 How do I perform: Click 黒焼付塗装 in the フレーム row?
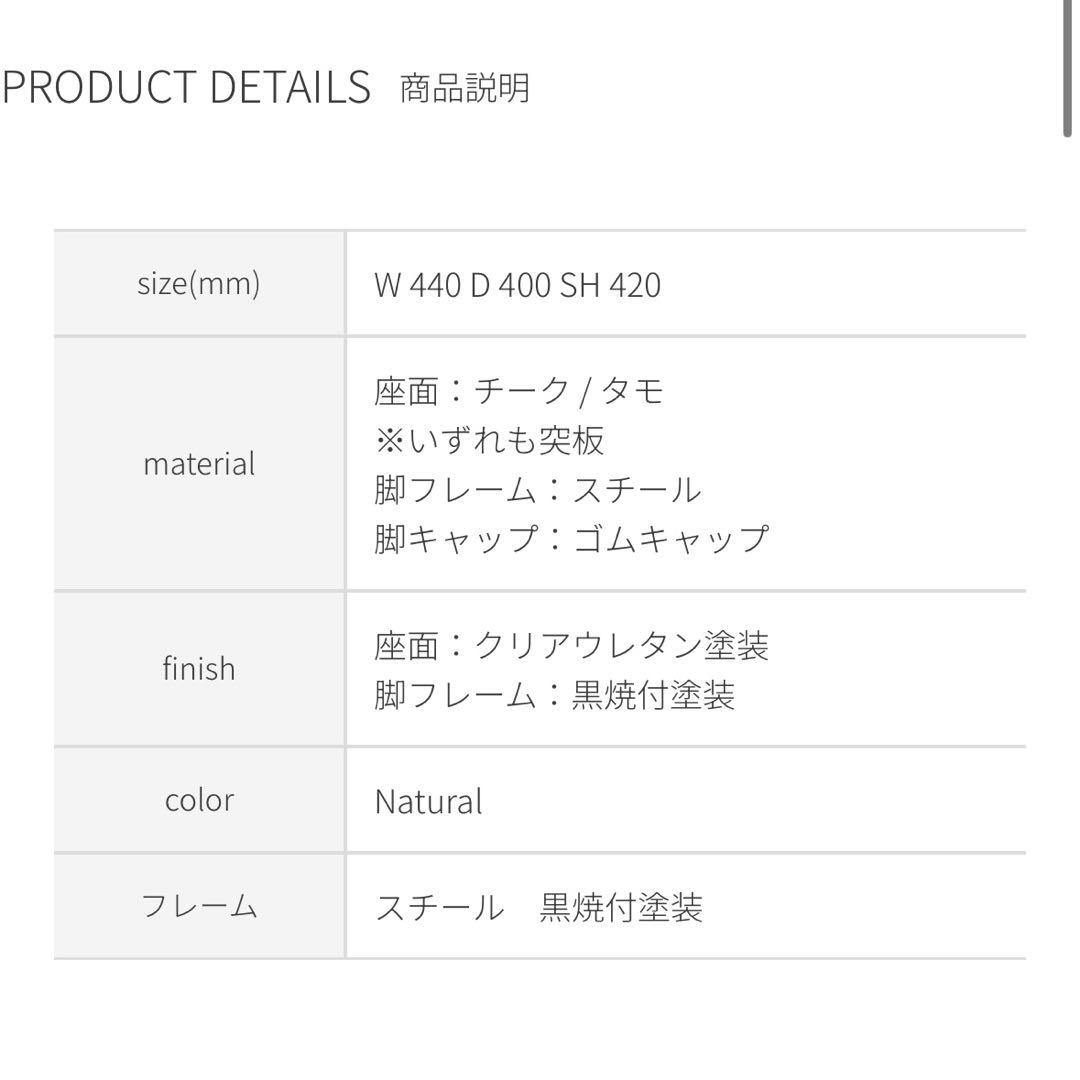point(621,908)
